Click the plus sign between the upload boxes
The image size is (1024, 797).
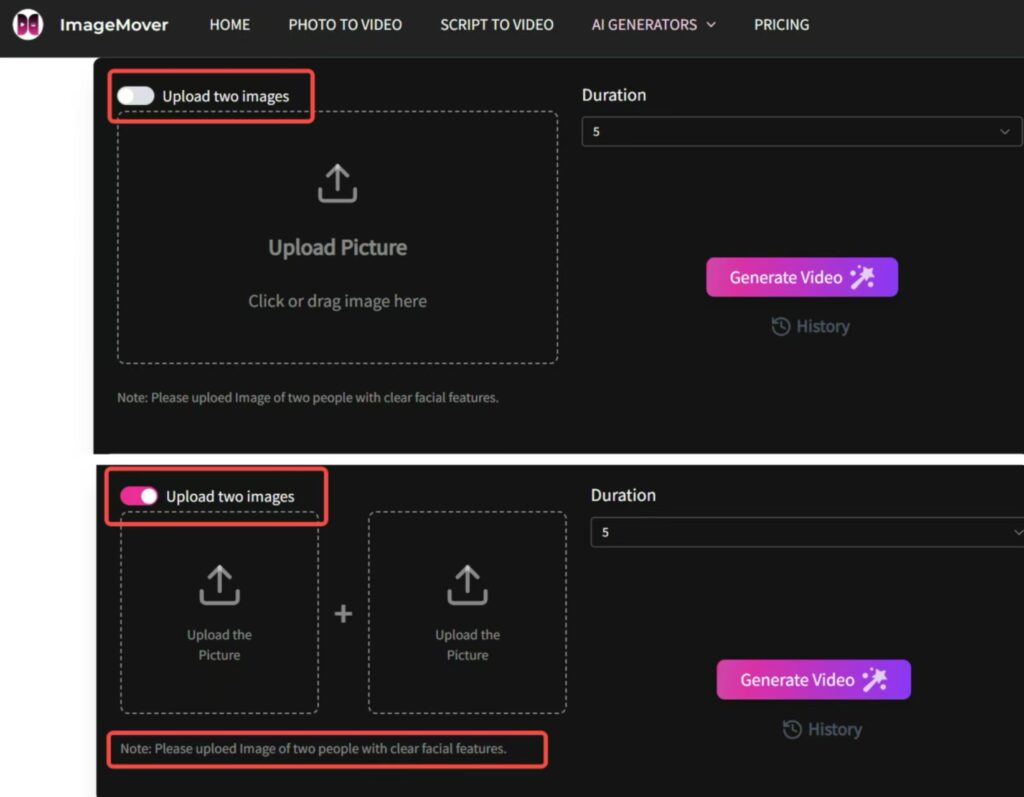tap(343, 613)
